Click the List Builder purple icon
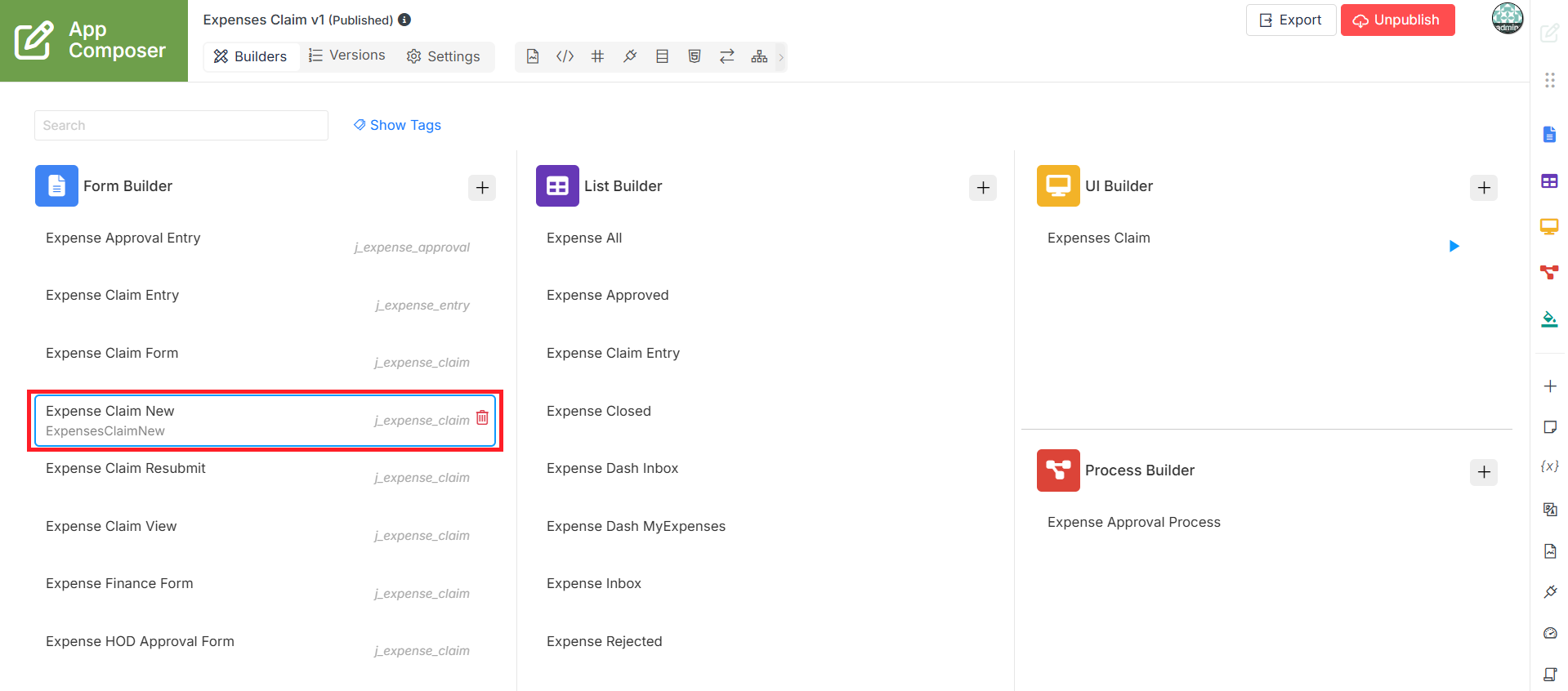This screenshot has height=691, width=1568. tap(557, 186)
